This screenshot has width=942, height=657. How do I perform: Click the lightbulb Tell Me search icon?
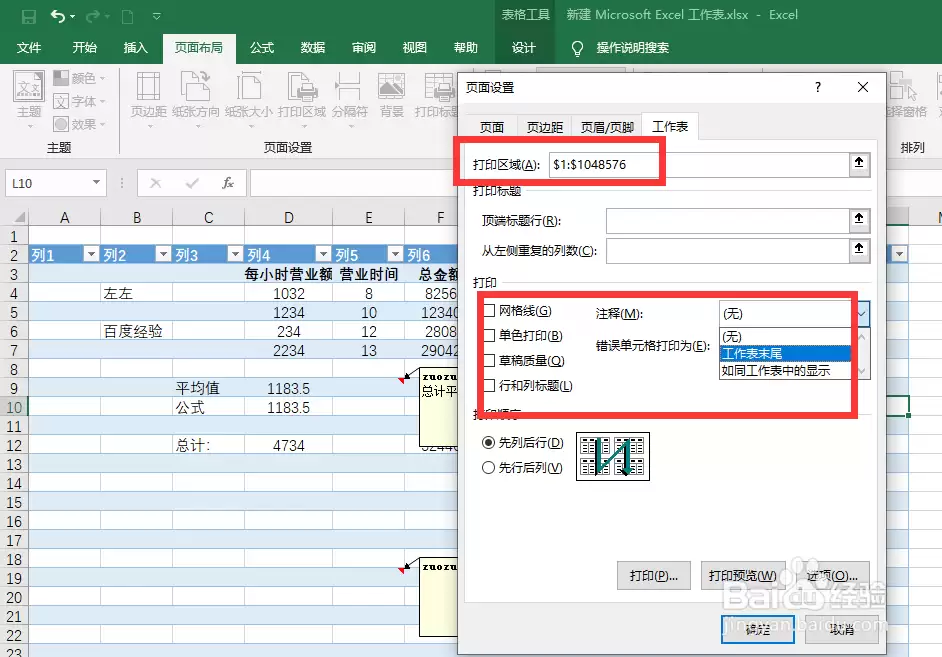coord(577,48)
